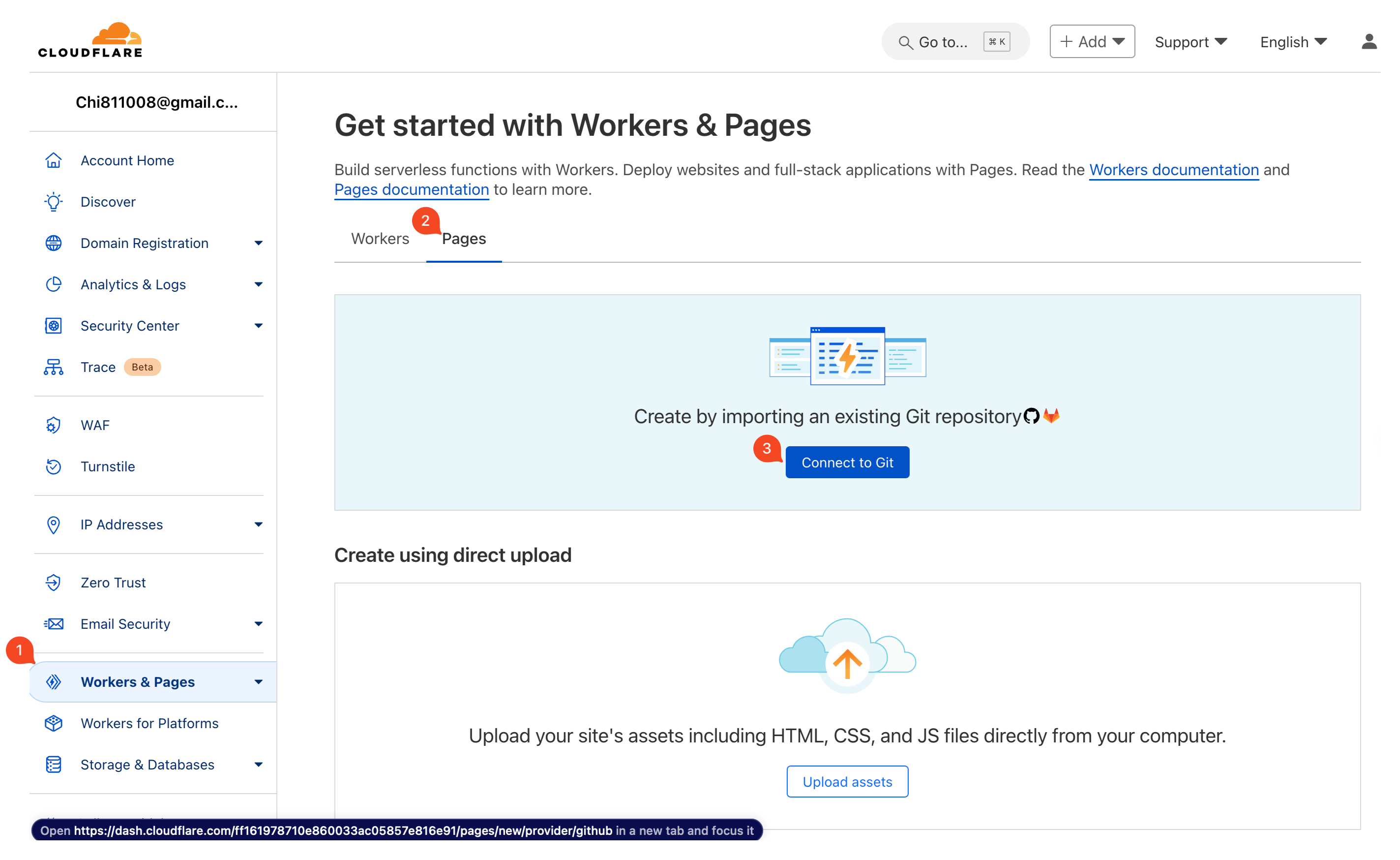
Task: Expand the Email Security arrow
Action: 259,624
